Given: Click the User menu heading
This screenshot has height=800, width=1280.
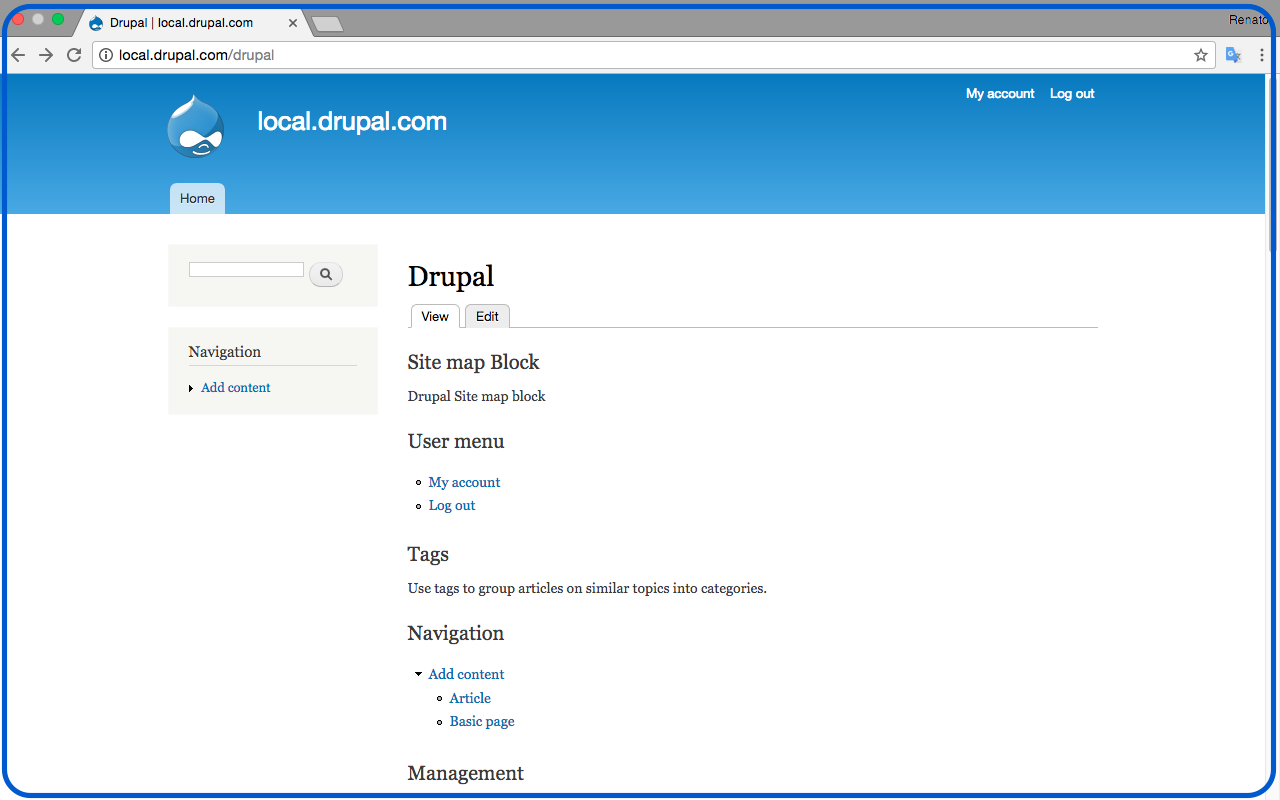Looking at the screenshot, I should click(x=456, y=441).
